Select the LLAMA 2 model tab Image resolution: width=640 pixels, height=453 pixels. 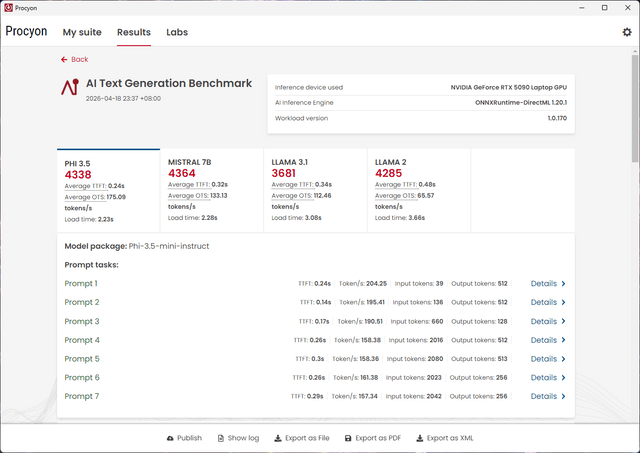(419, 191)
